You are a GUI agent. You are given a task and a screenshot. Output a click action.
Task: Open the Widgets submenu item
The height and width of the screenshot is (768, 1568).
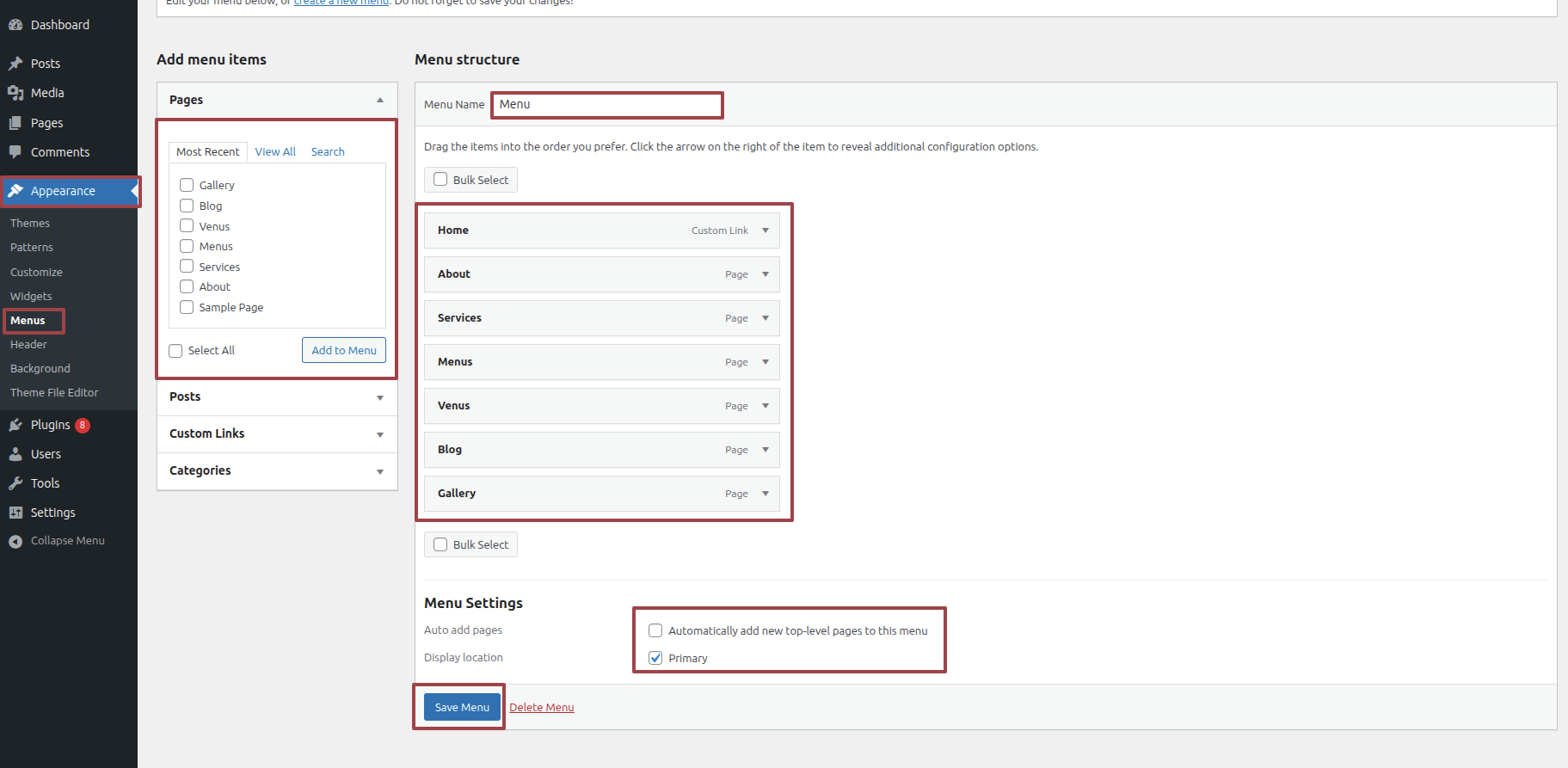tap(31, 296)
